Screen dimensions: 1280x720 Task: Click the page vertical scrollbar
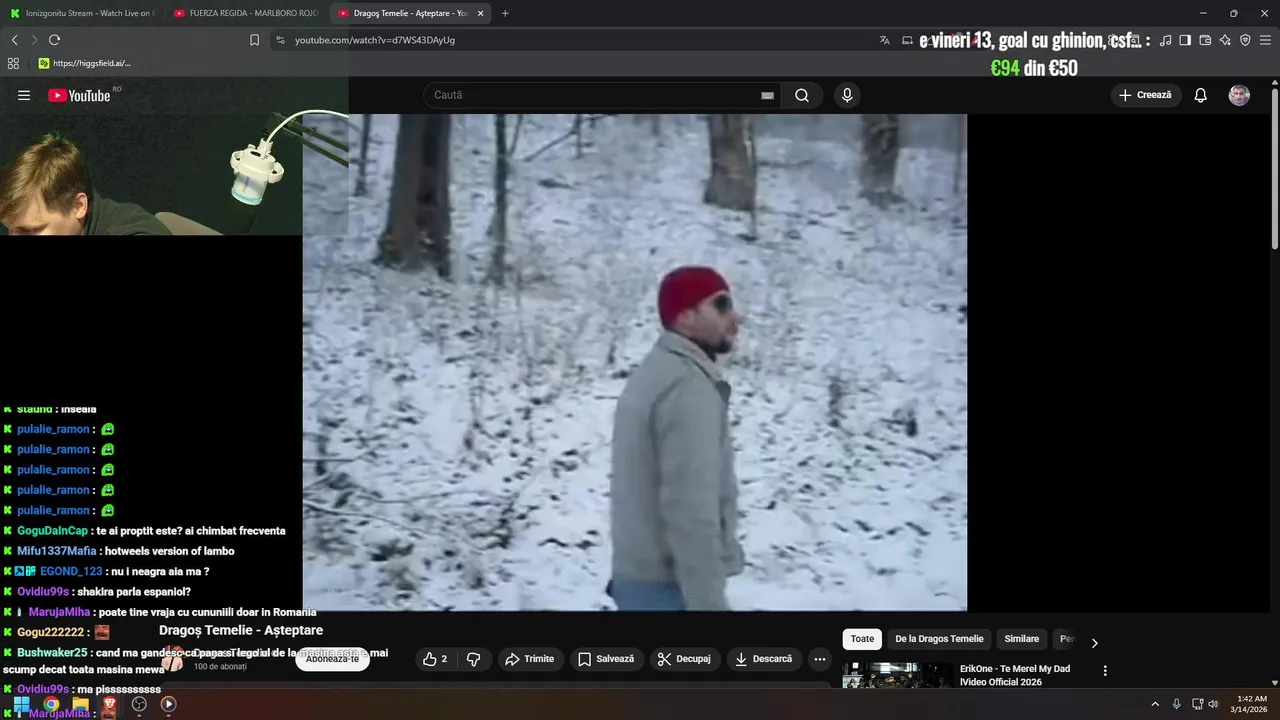click(x=1274, y=170)
